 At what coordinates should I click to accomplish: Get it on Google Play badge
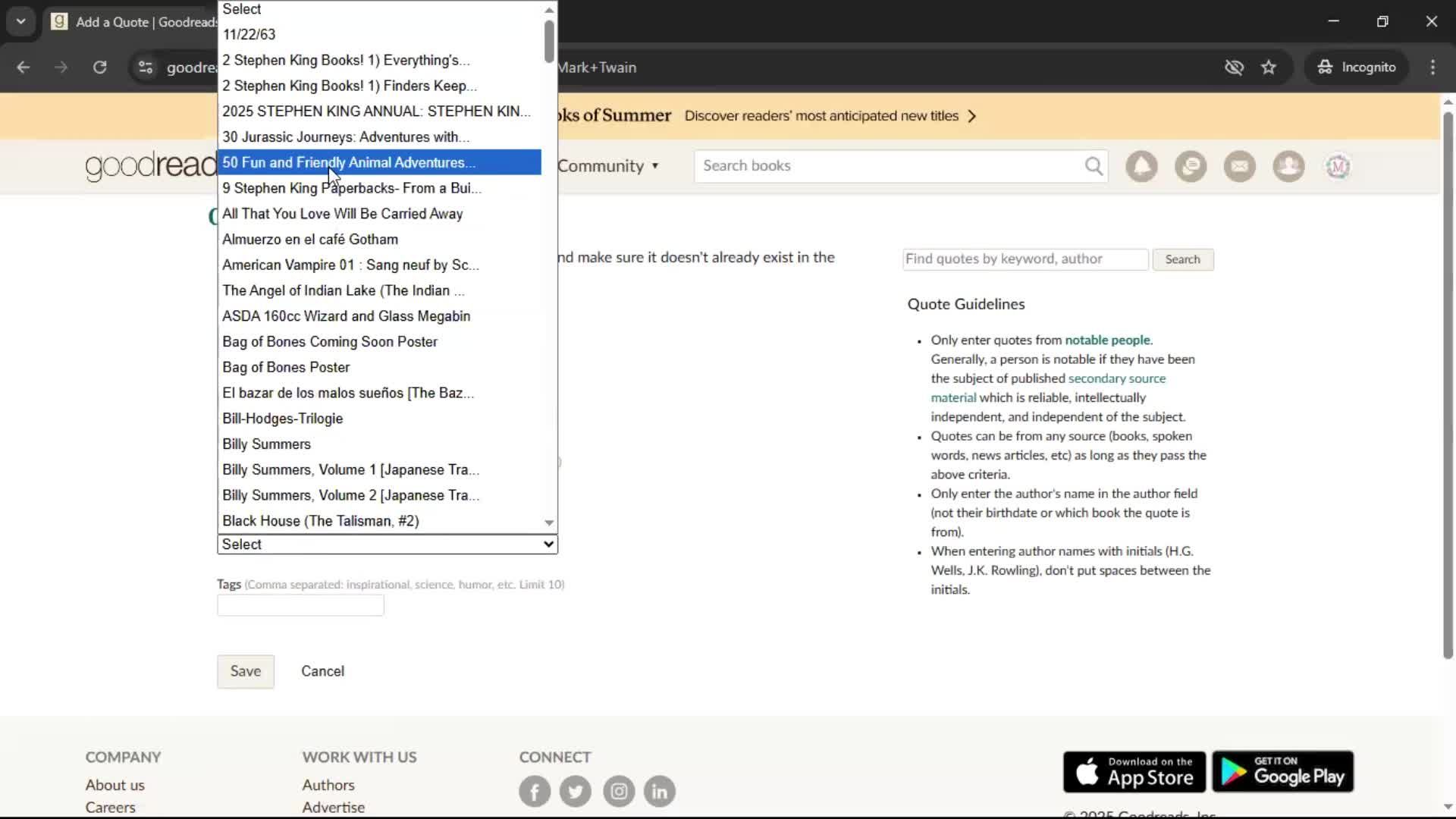[1283, 772]
